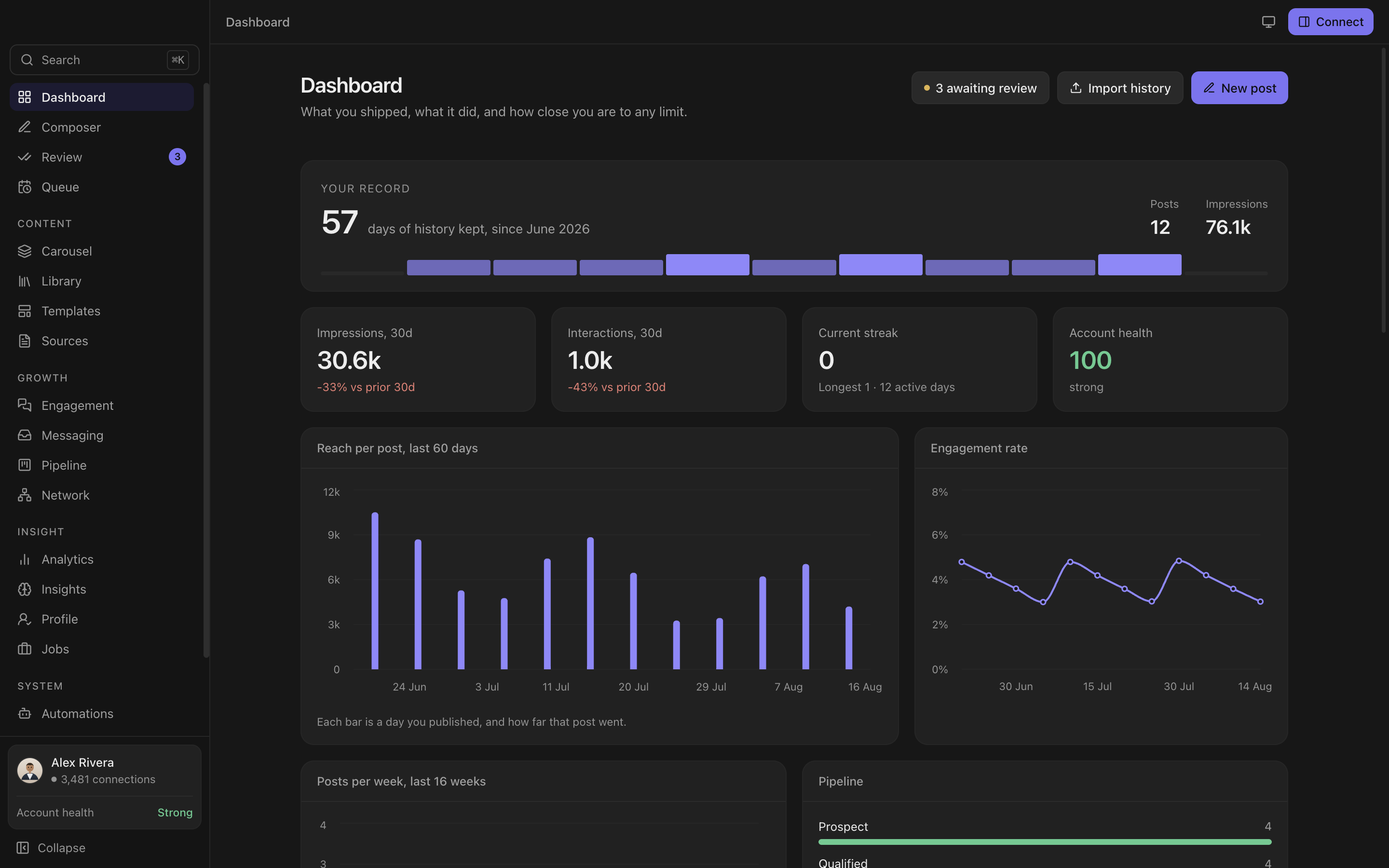Open the 3 awaiting review button
The height and width of the screenshot is (868, 1389).
980,88
